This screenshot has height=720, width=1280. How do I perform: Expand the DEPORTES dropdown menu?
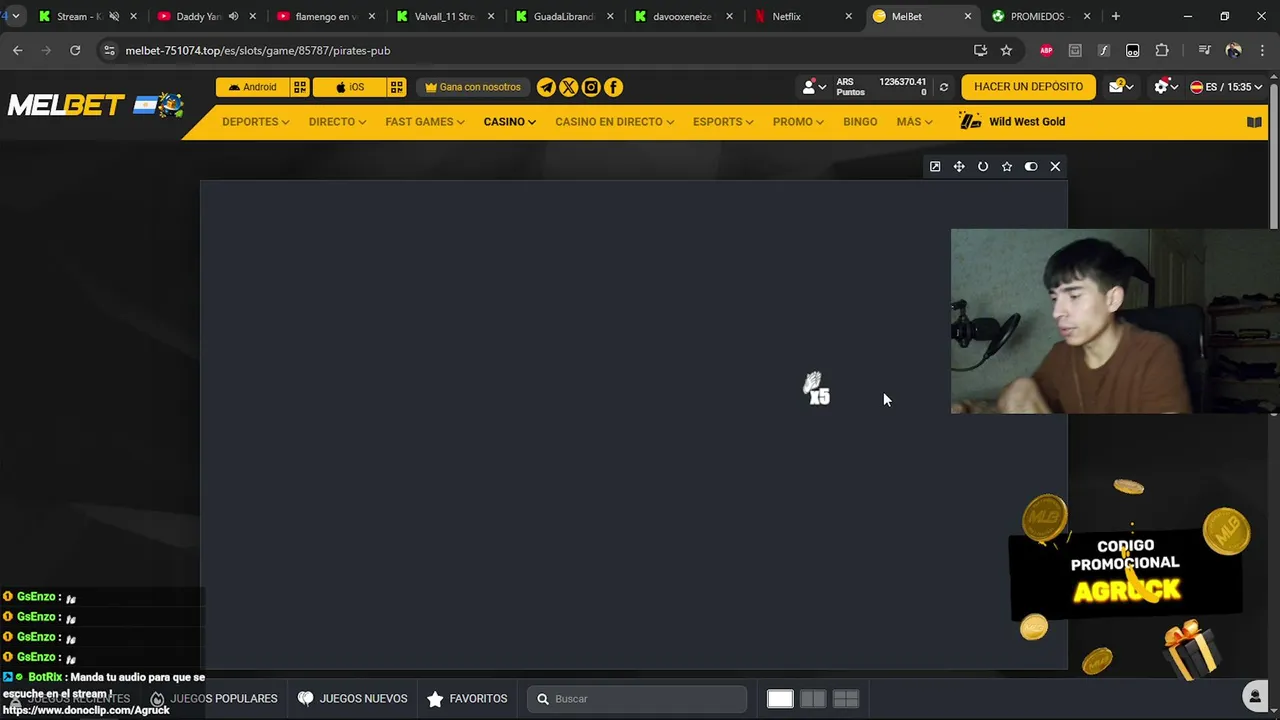pyautogui.click(x=256, y=122)
